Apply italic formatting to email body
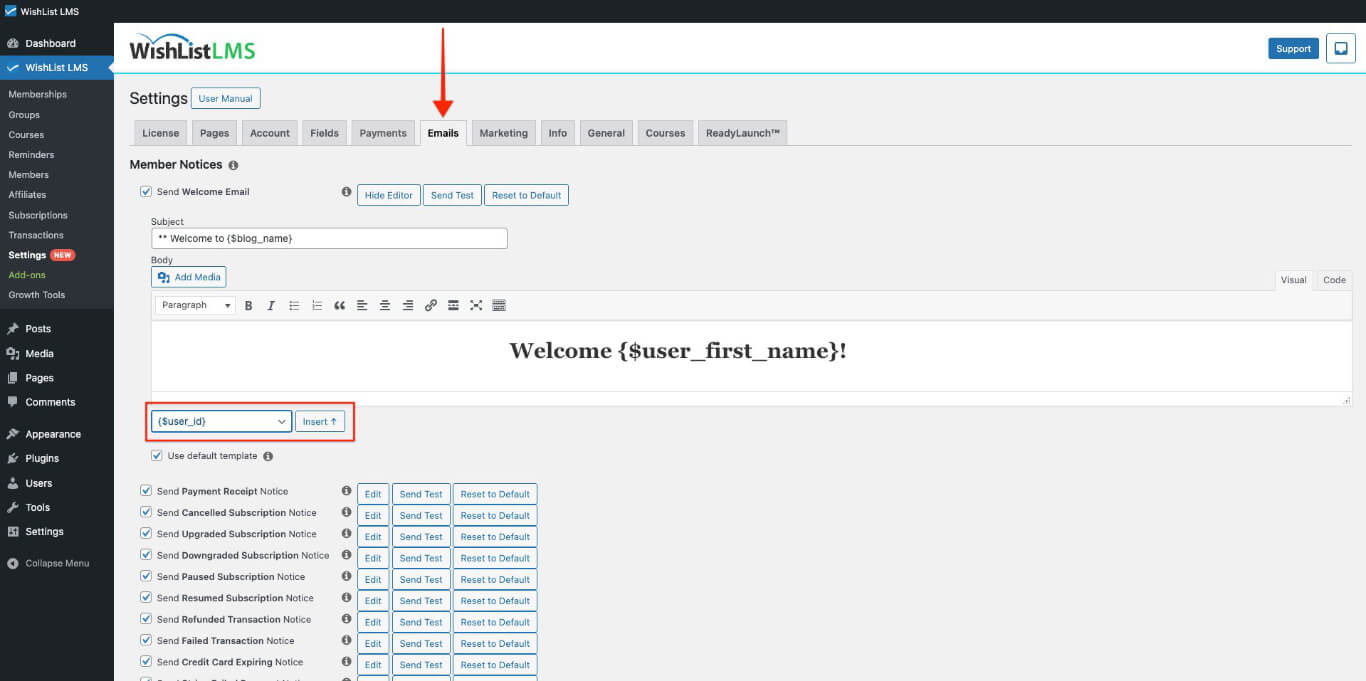1366x681 pixels. click(x=271, y=305)
